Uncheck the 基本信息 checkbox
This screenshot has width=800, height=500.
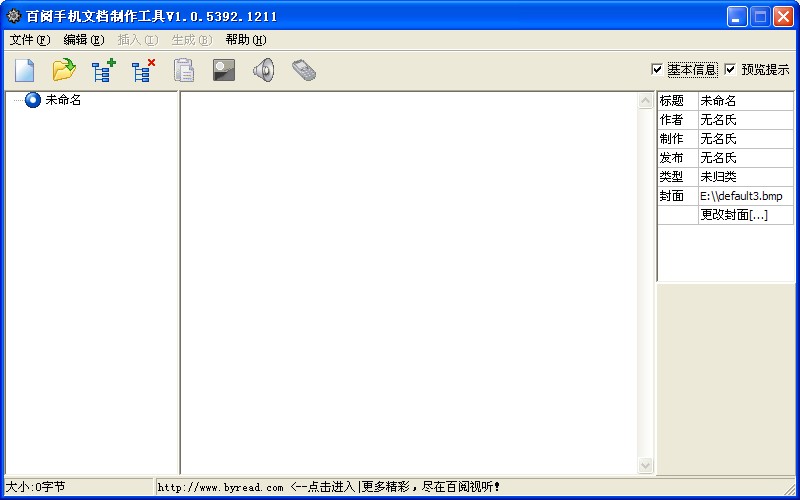tap(657, 69)
